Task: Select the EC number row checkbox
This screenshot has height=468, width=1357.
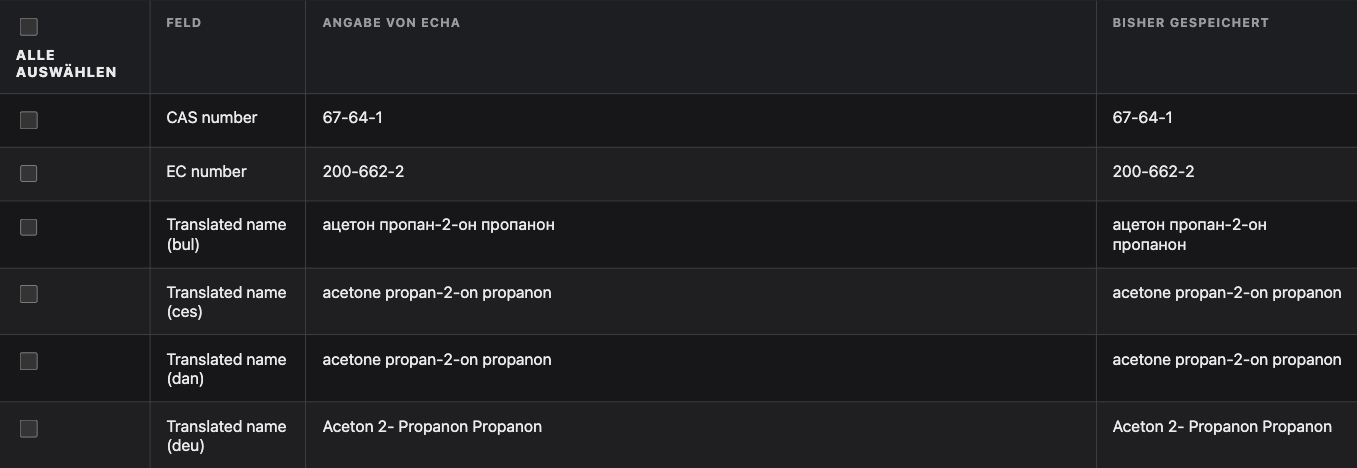Action: pyautogui.click(x=29, y=173)
